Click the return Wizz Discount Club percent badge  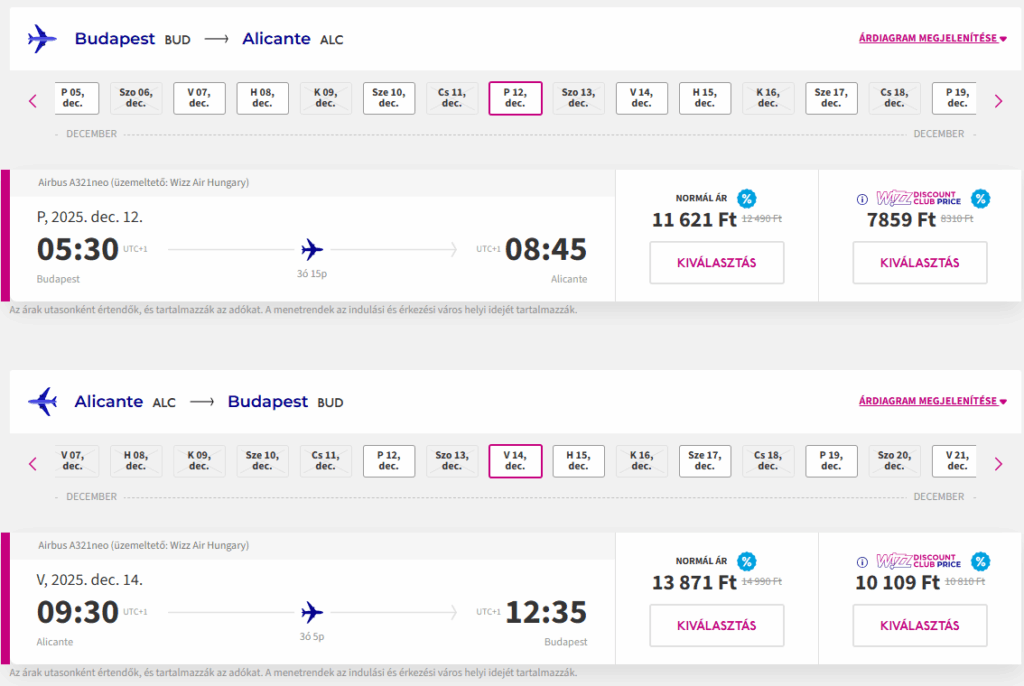(x=980, y=561)
